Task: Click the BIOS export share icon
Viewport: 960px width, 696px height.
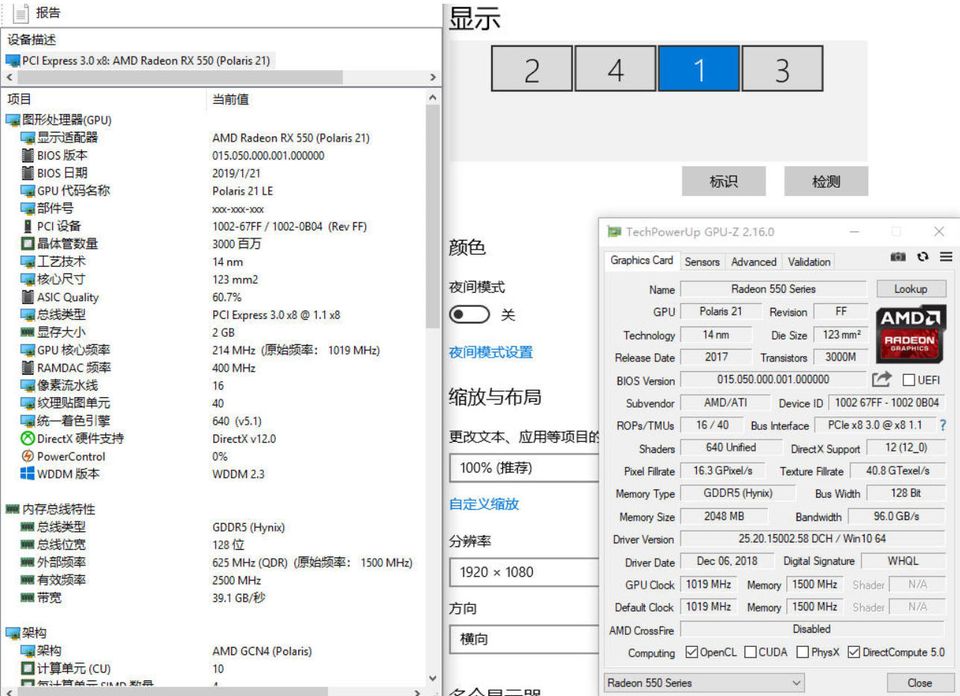Action: (x=881, y=380)
